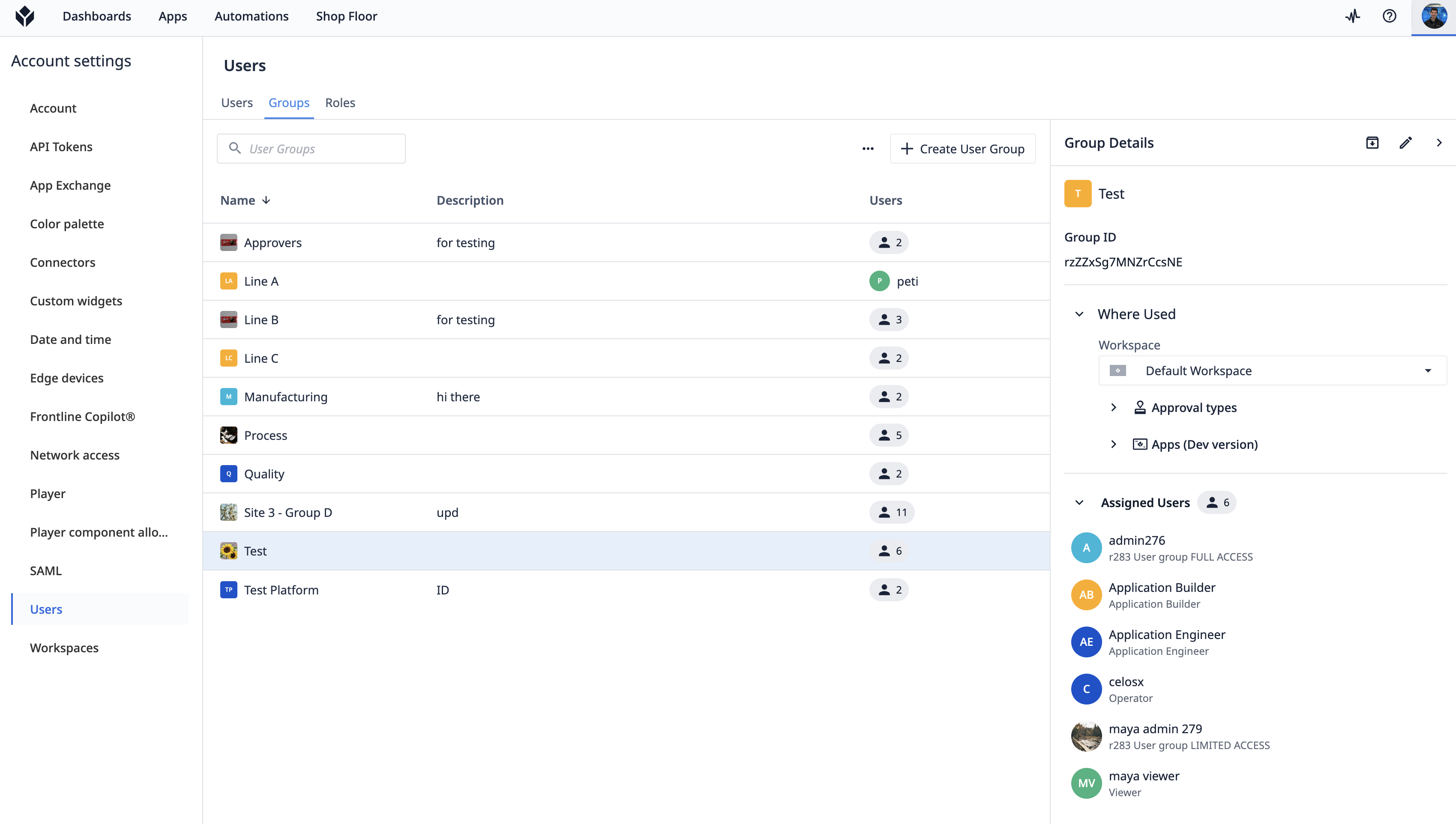This screenshot has width=1456, height=824.
Task: Click the Test Platform TP icon
Action: pyautogui.click(x=229, y=590)
